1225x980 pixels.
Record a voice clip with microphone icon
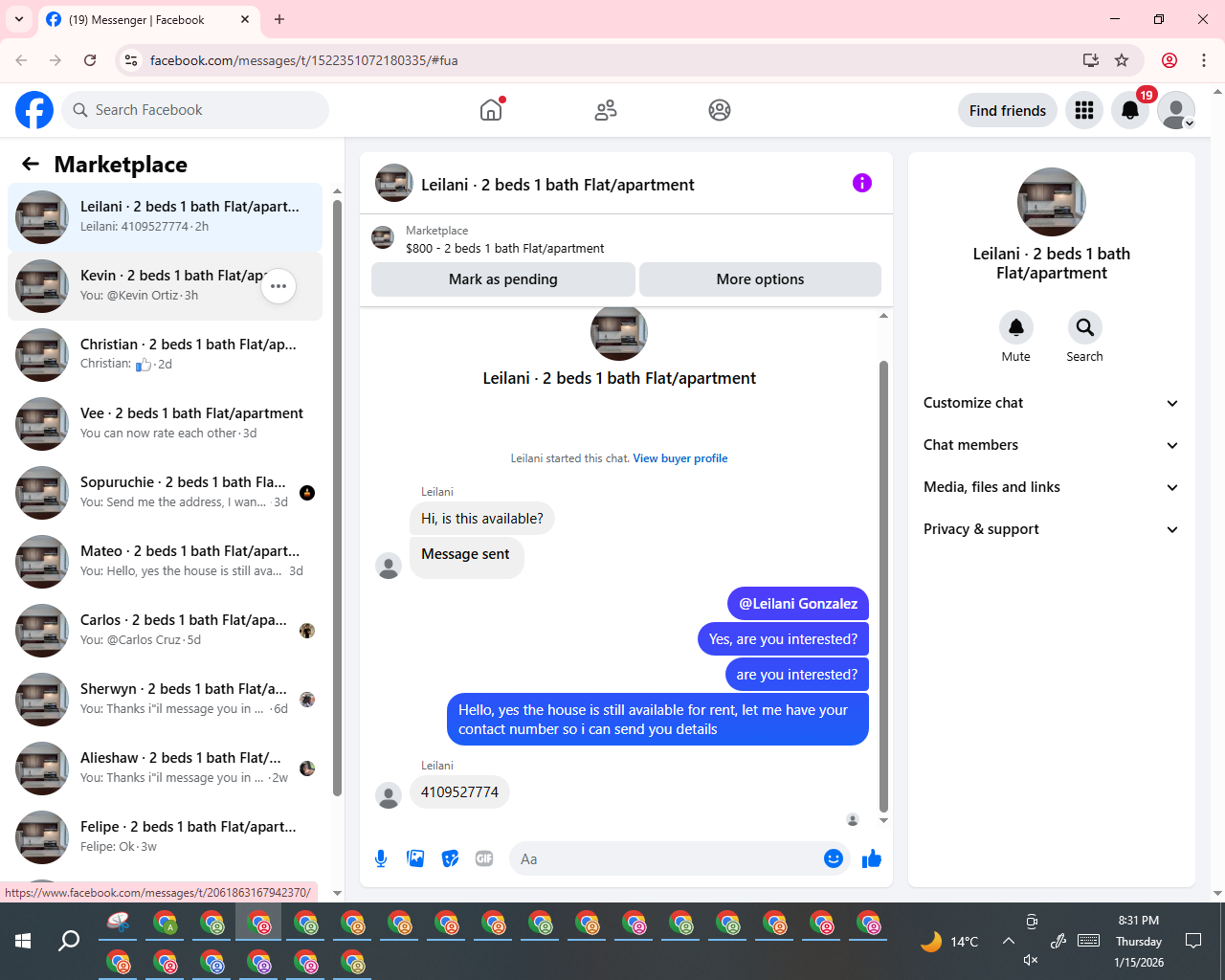pyautogui.click(x=381, y=858)
